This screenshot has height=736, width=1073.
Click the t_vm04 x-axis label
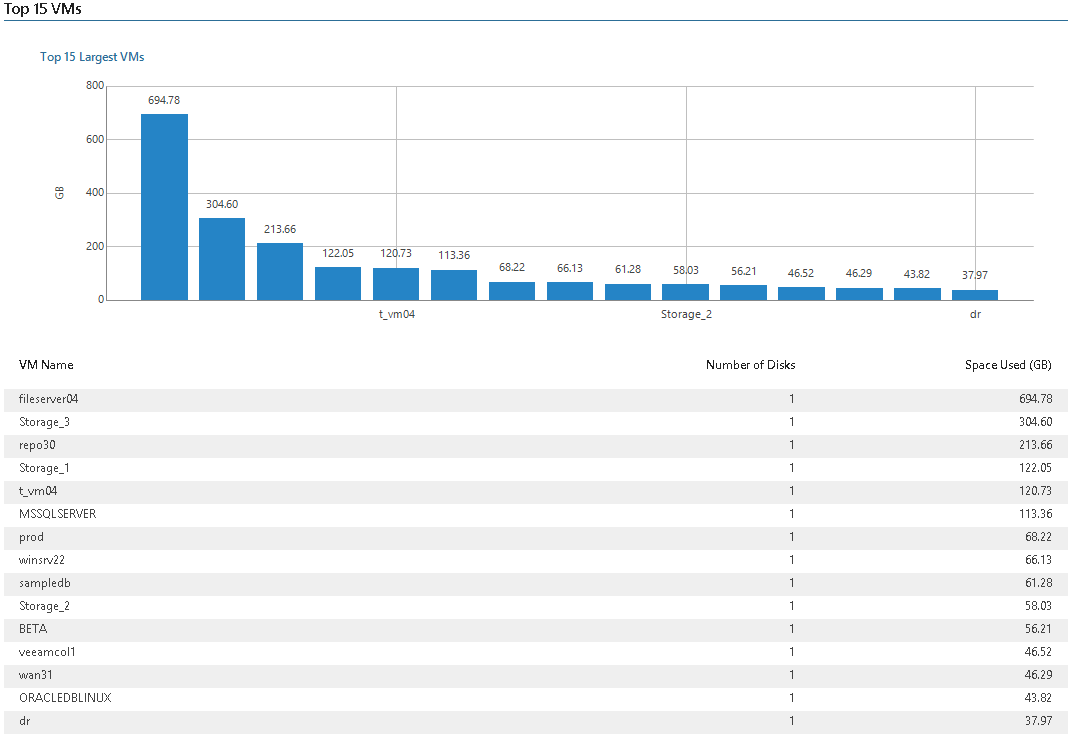(397, 314)
